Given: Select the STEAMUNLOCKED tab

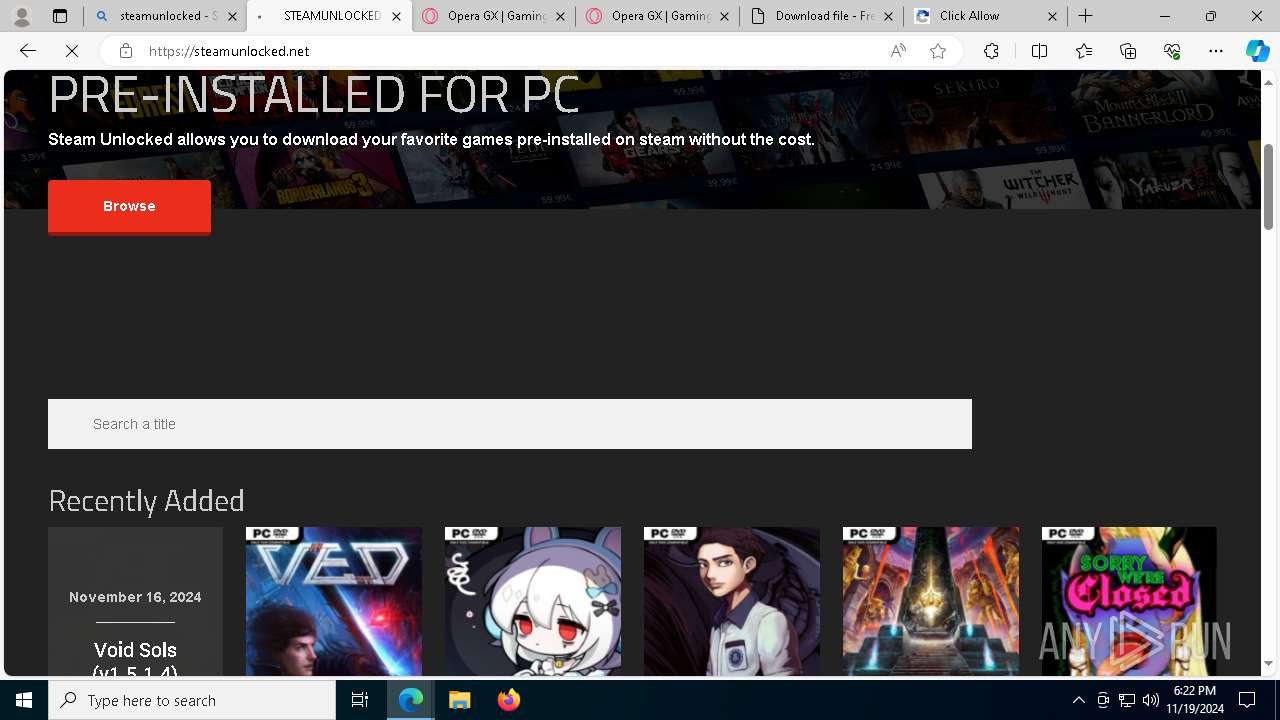Looking at the screenshot, I should [328, 16].
